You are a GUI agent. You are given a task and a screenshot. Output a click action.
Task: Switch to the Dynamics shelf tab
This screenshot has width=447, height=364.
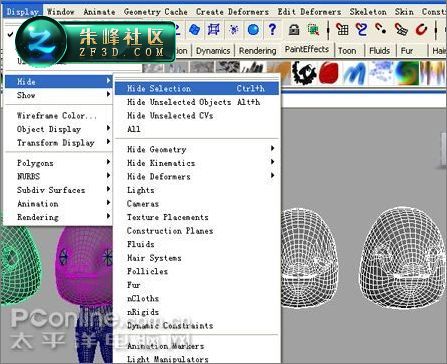(x=213, y=51)
